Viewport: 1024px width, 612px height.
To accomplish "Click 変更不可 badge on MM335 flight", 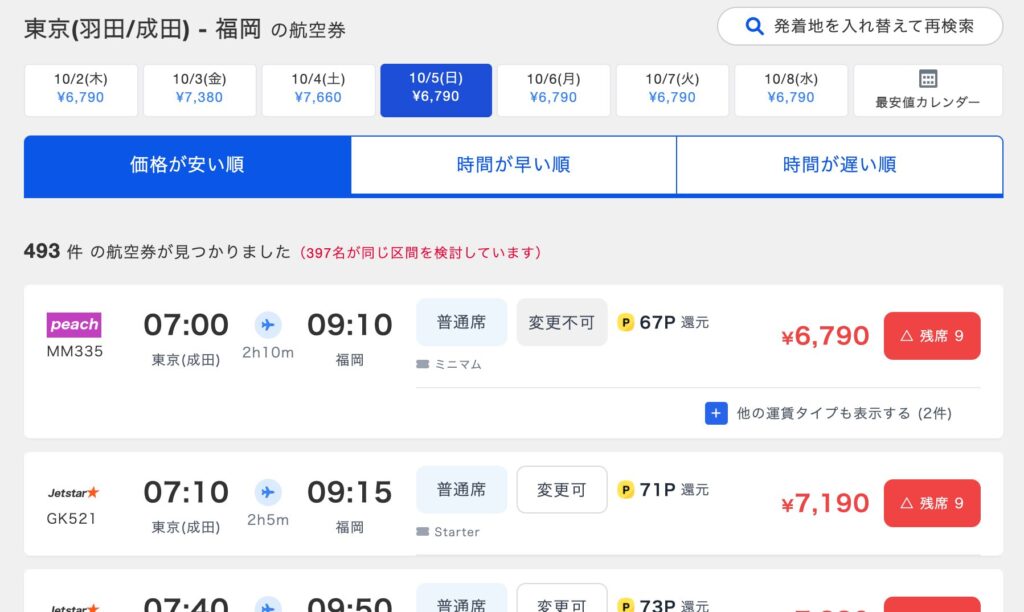I will tap(562, 322).
